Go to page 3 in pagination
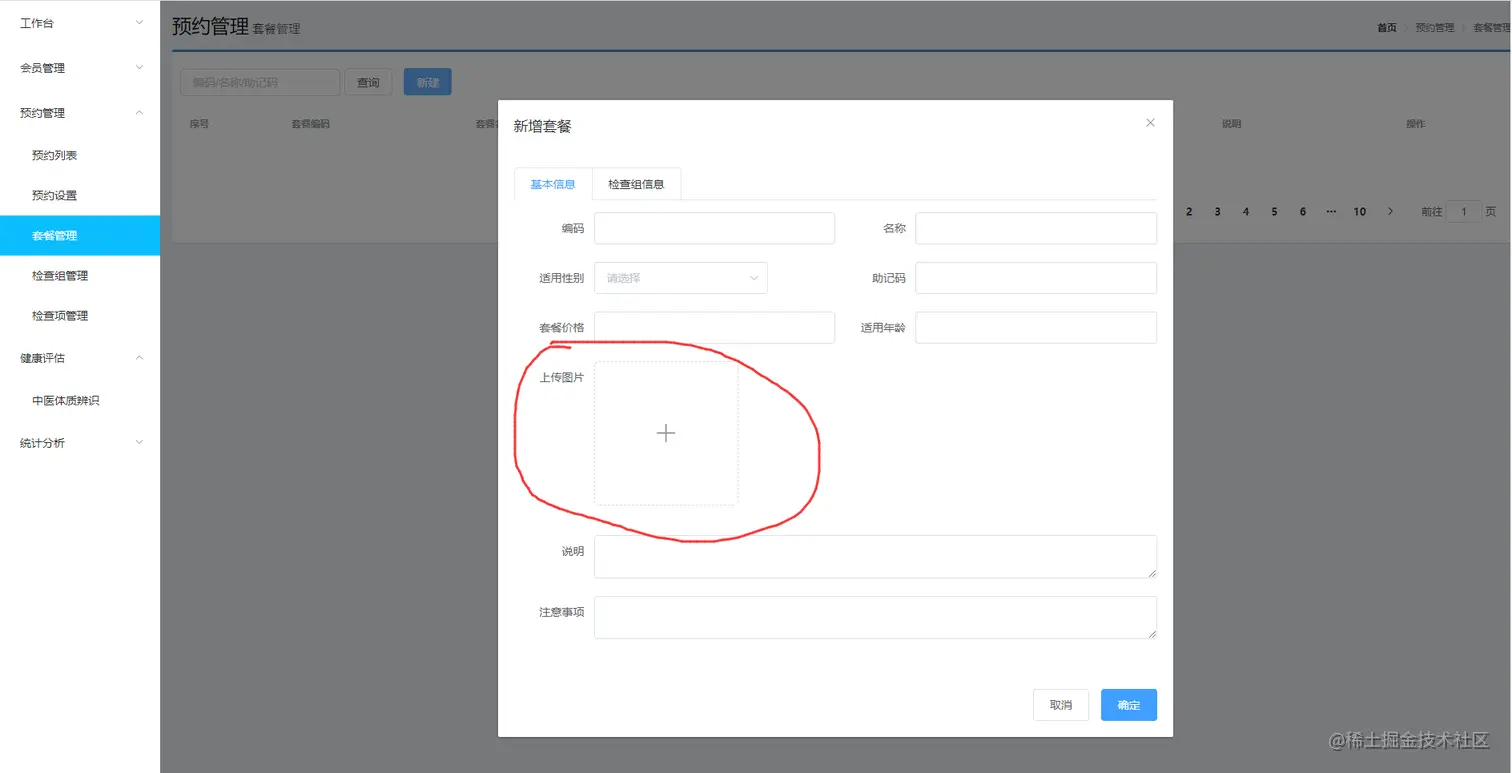 pyautogui.click(x=1217, y=211)
